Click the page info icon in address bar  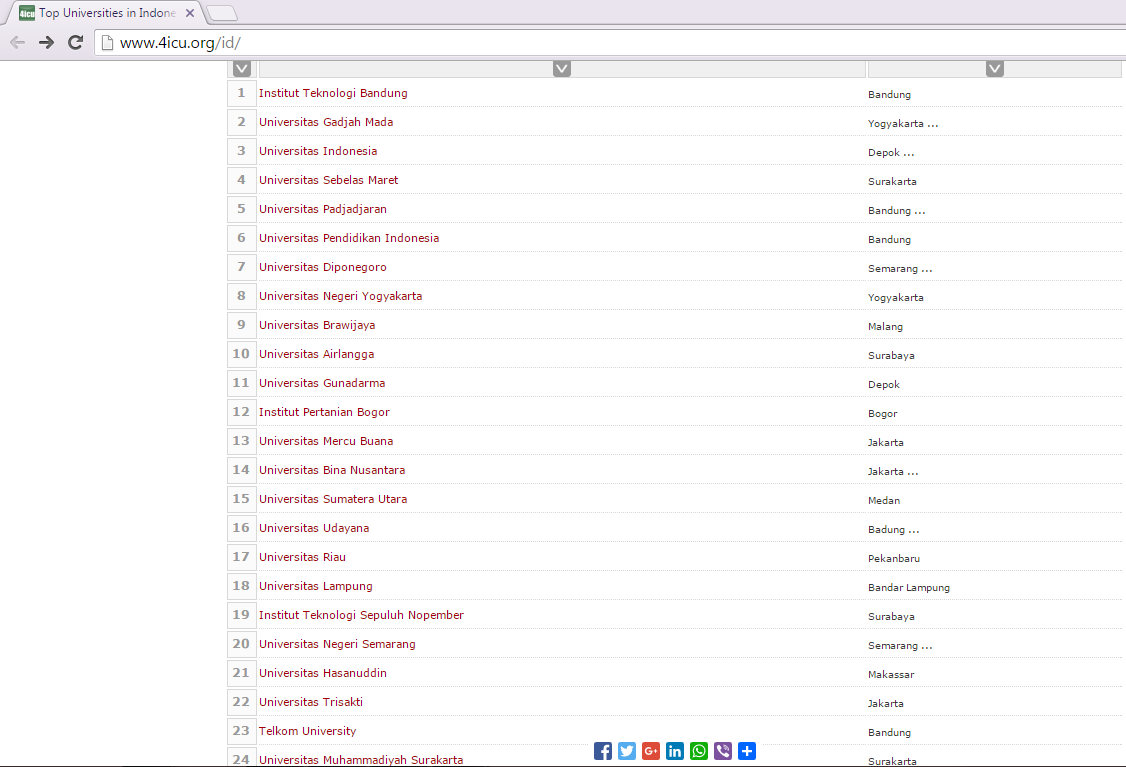(107, 43)
